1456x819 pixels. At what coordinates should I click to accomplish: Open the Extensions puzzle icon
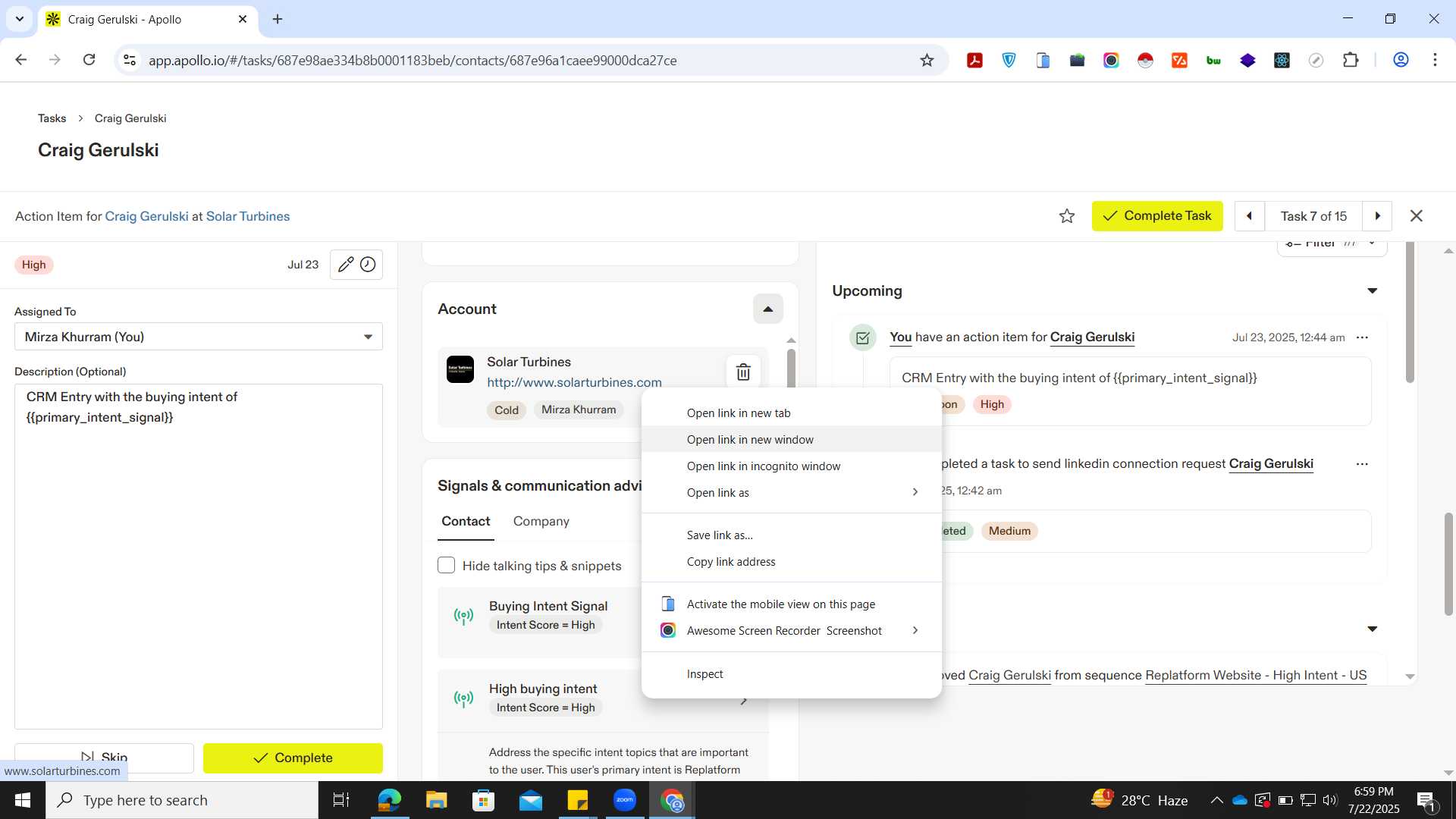click(x=1351, y=60)
